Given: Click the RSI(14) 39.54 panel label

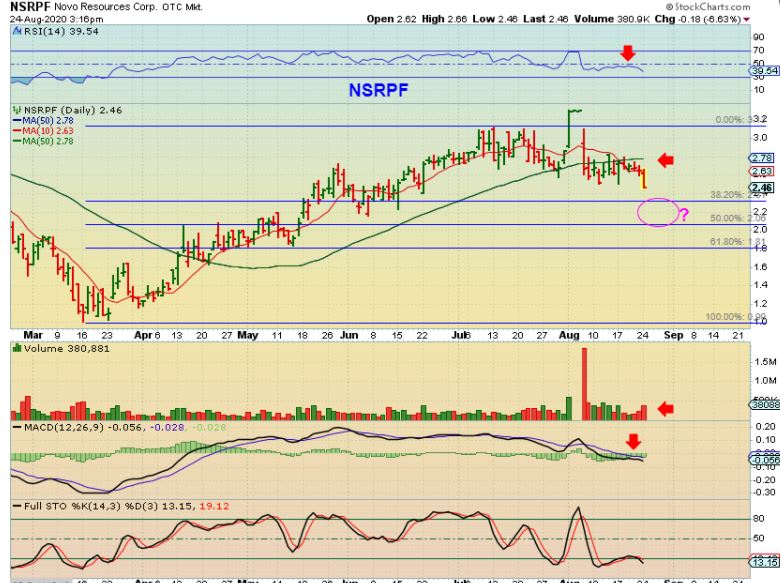Looking at the screenshot, I should (61, 31).
